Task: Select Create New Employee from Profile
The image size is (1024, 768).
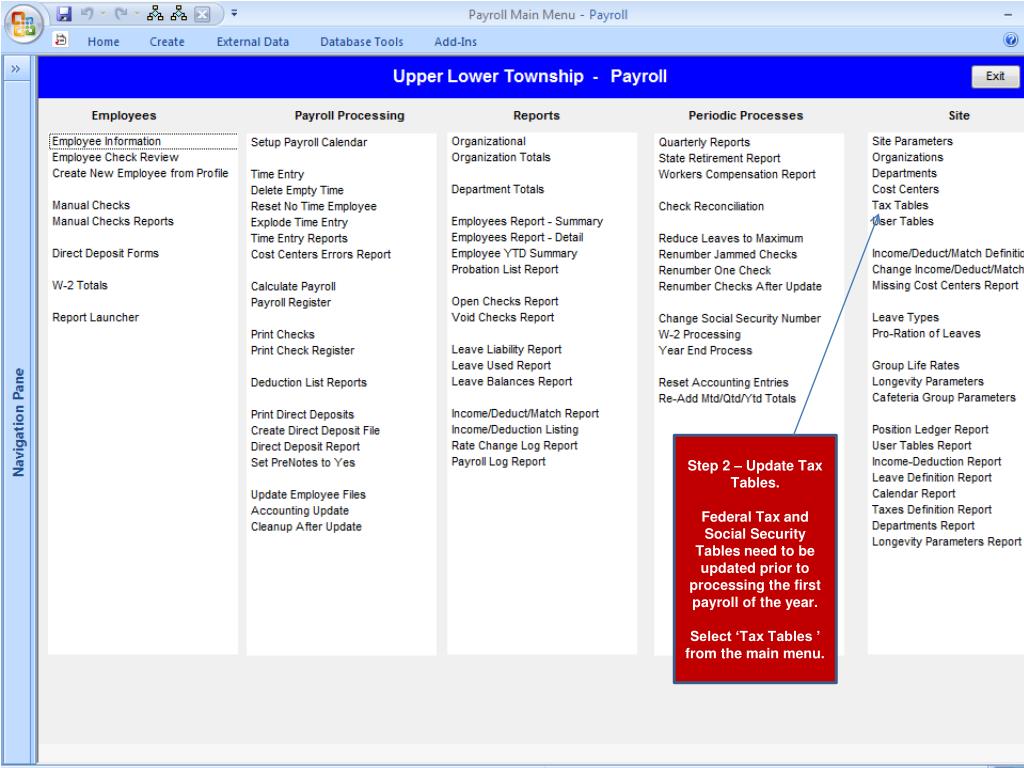Action: click(x=140, y=173)
